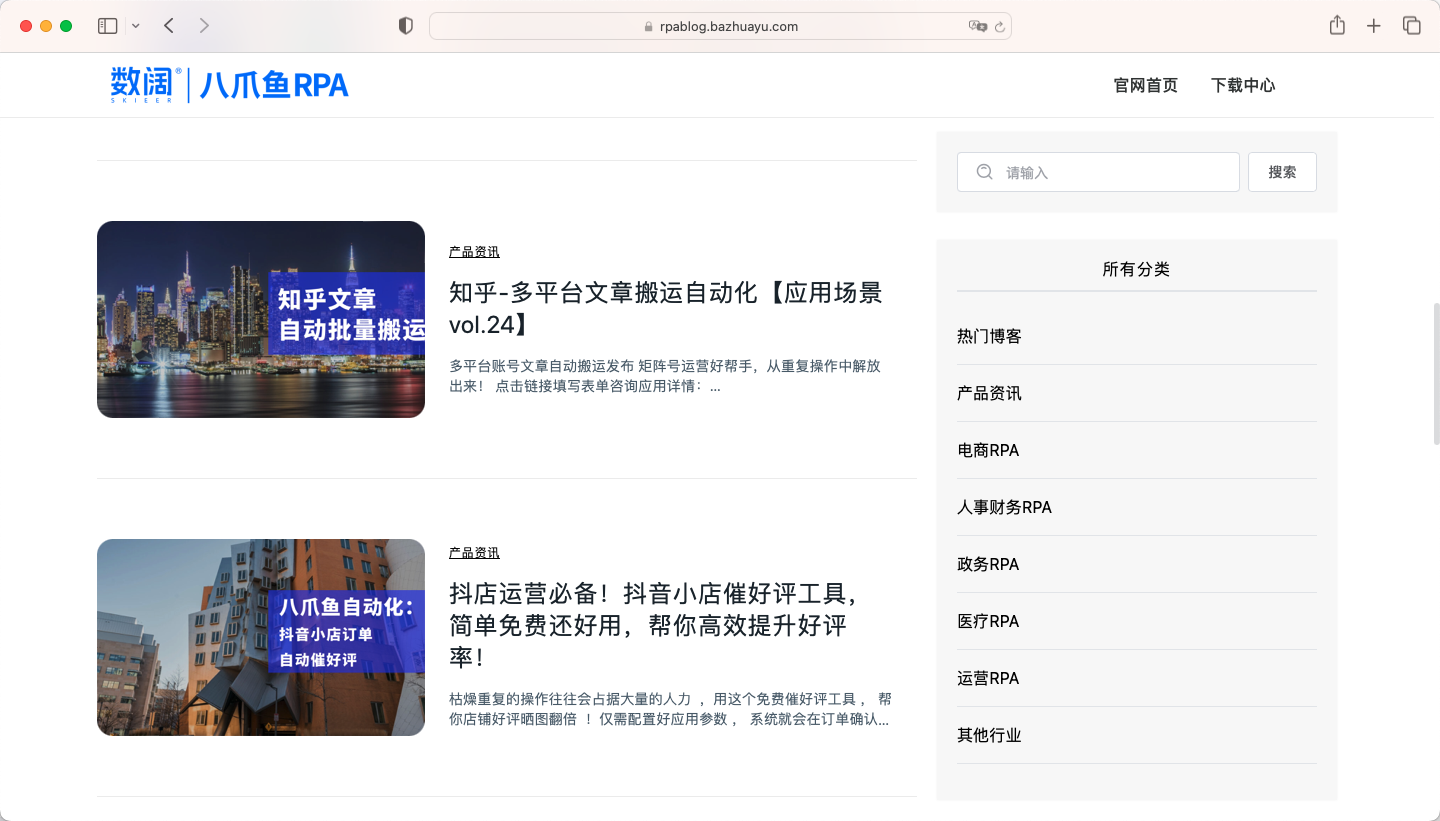Open the 下载中心 nav item
The image size is (1440, 821).
(1243, 85)
